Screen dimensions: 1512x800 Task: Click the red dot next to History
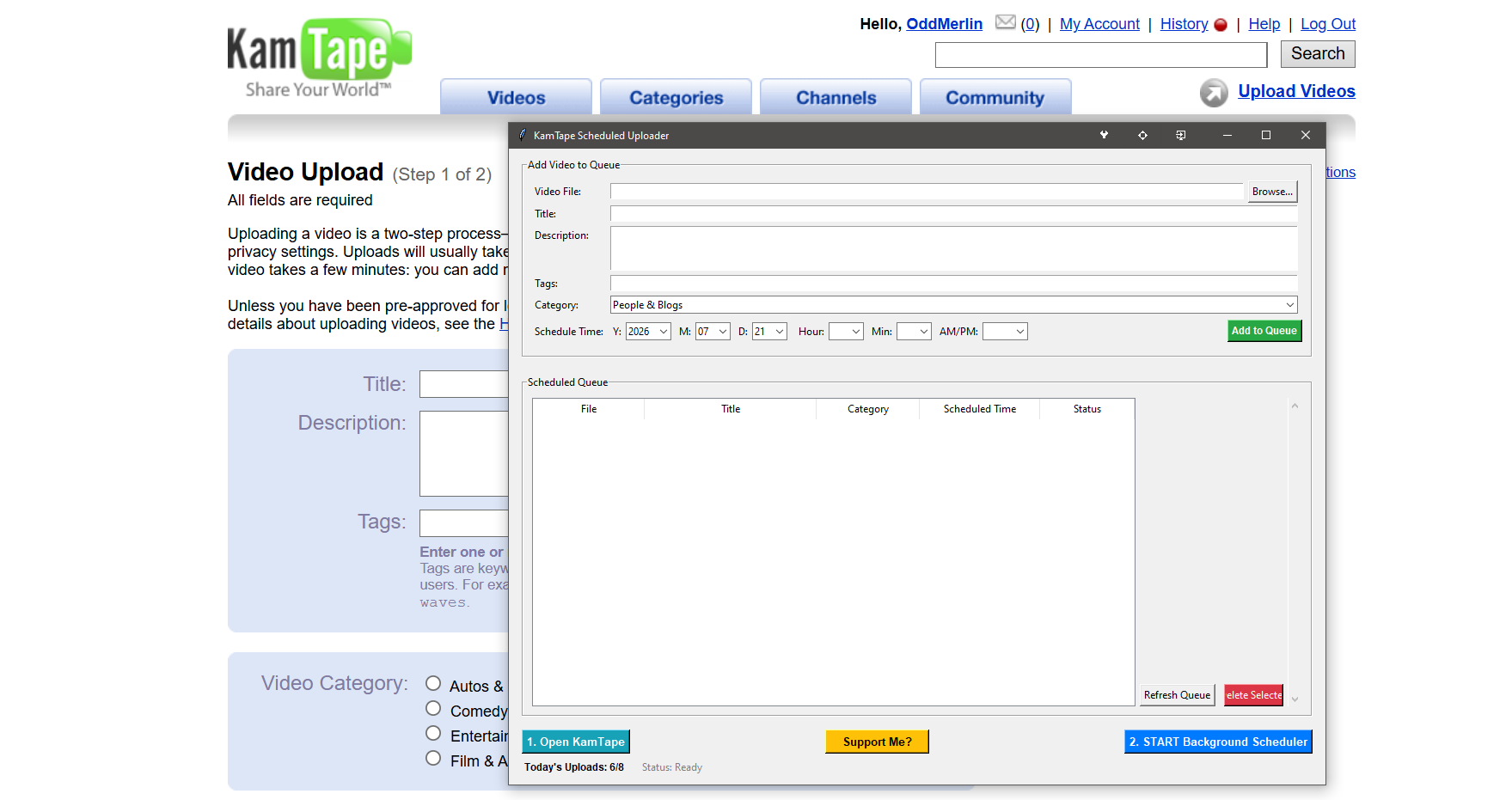point(1221,25)
